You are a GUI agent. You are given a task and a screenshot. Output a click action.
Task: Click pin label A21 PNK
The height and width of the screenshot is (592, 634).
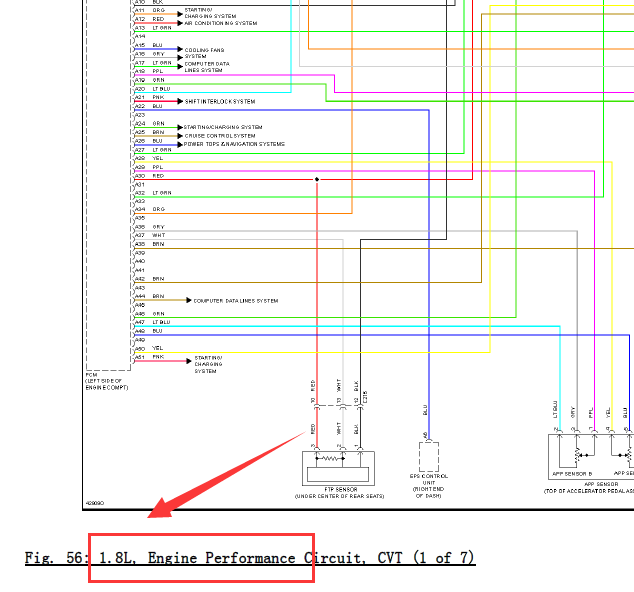pyautogui.click(x=149, y=97)
